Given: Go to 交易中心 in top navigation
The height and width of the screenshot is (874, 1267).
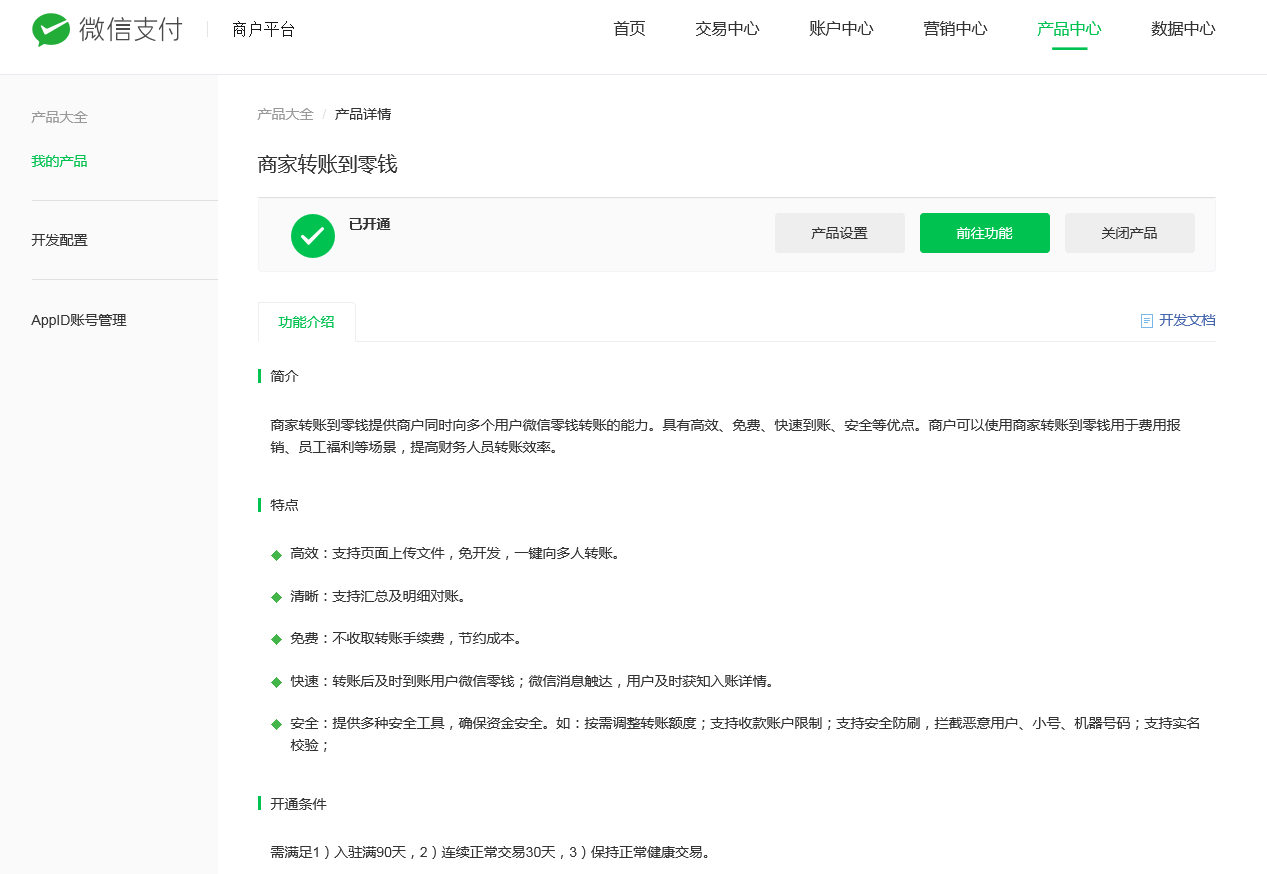Looking at the screenshot, I should pyautogui.click(x=727, y=29).
